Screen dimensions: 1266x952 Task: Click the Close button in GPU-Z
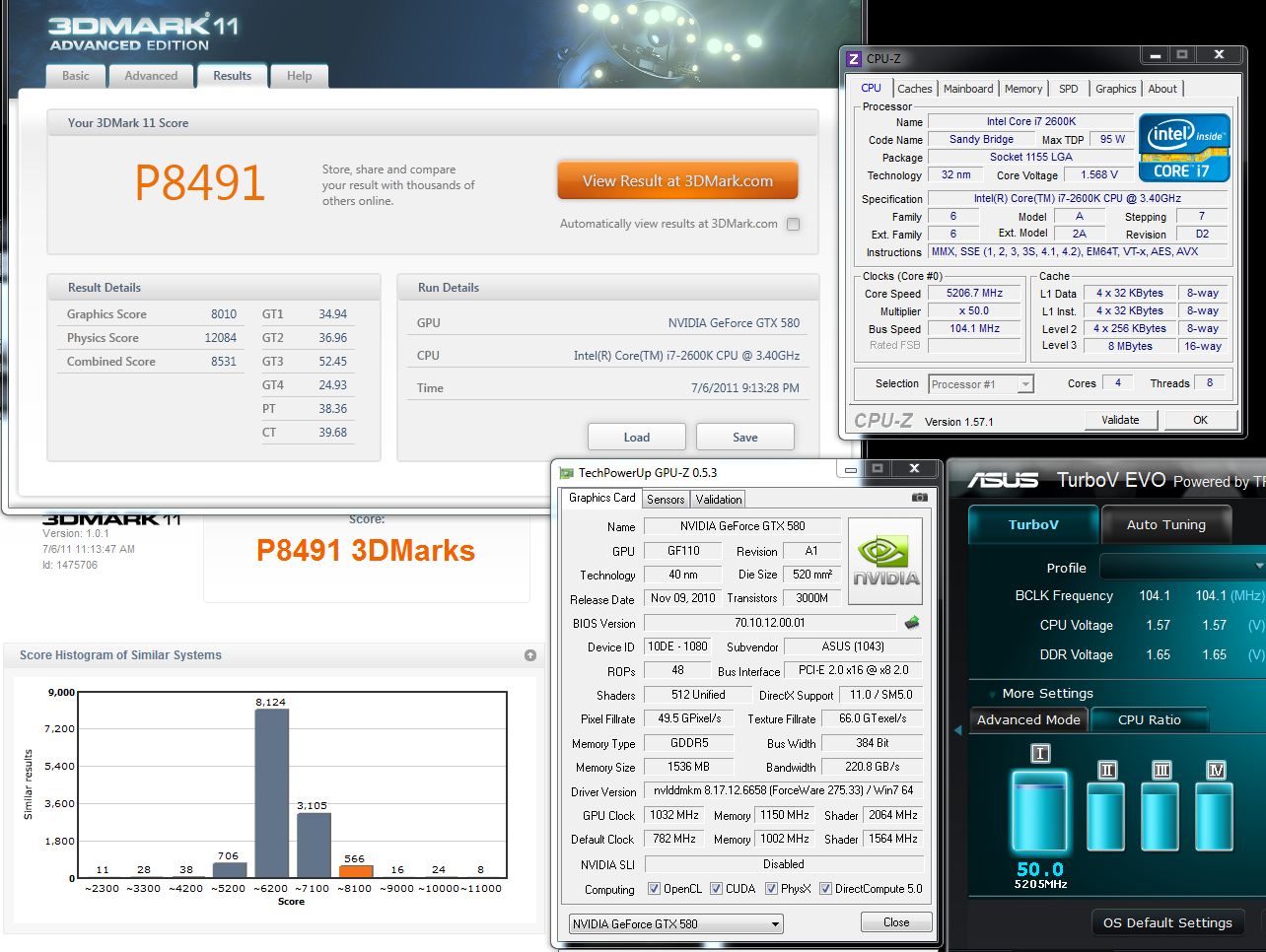pyautogui.click(x=896, y=922)
